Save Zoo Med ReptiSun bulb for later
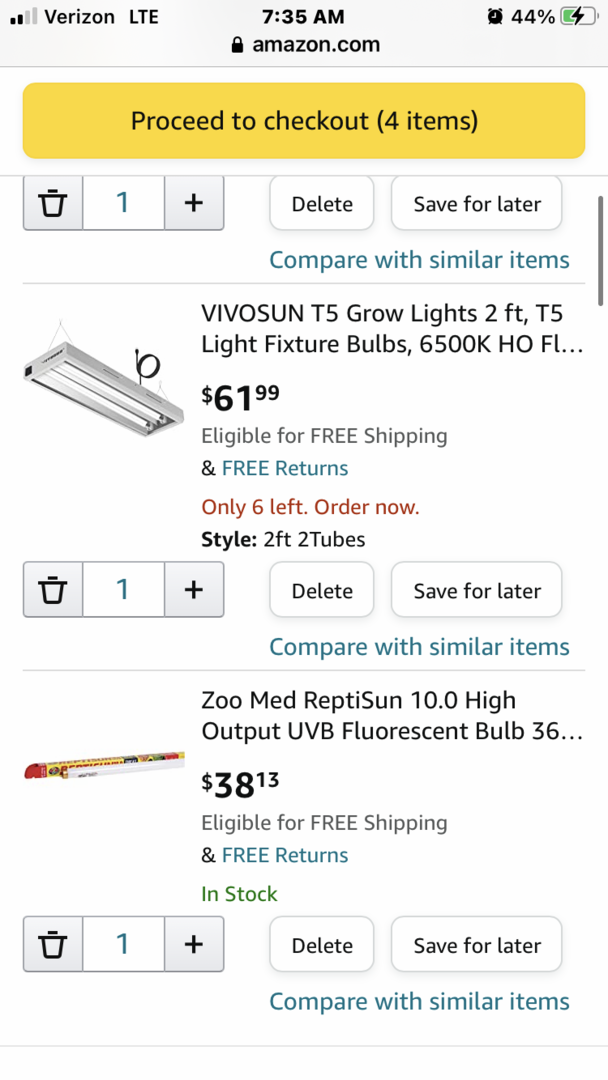This screenshot has width=608, height=1080. [x=476, y=944]
